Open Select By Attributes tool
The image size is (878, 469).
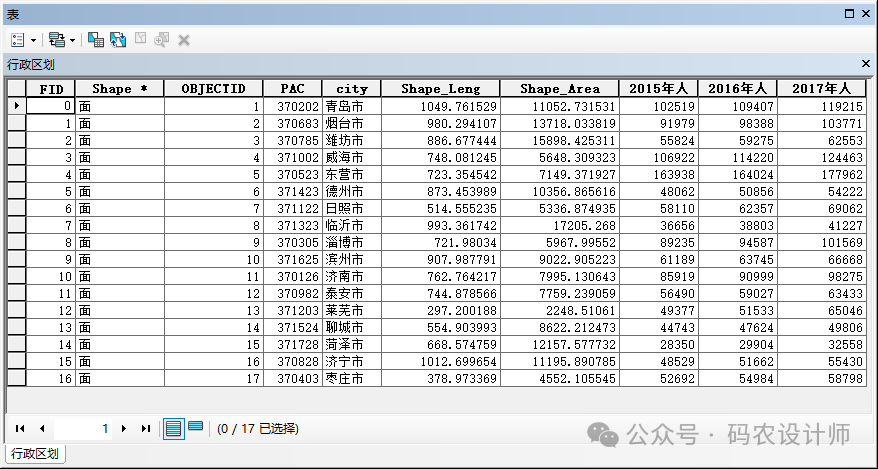point(96,40)
